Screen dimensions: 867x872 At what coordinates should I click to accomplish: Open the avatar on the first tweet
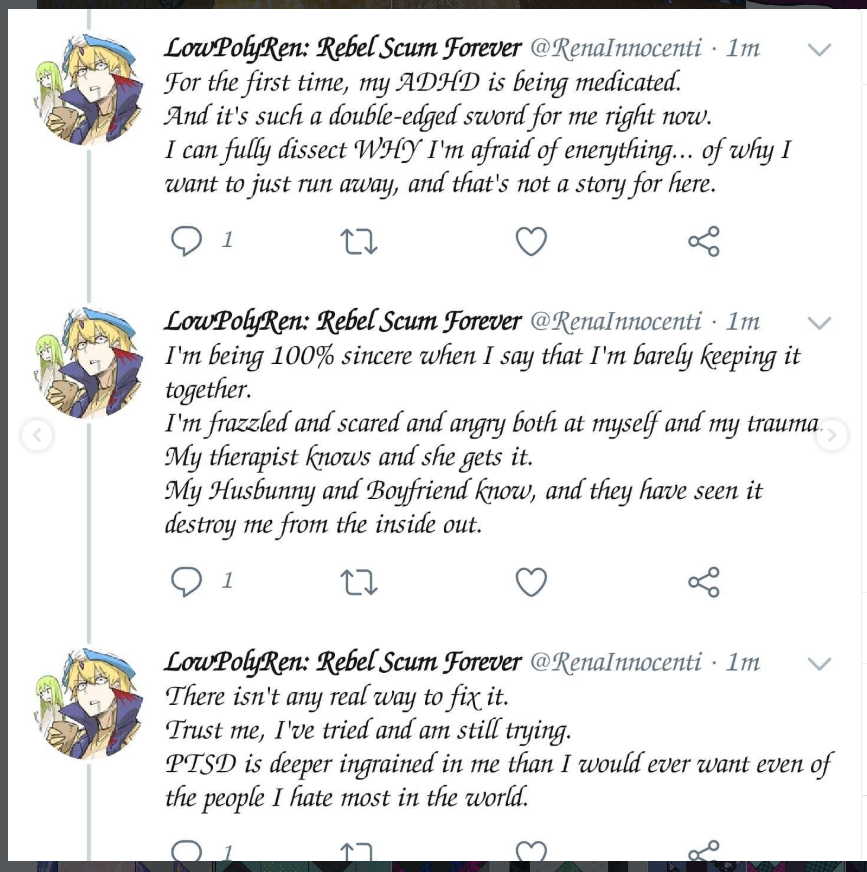(x=89, y=90)
